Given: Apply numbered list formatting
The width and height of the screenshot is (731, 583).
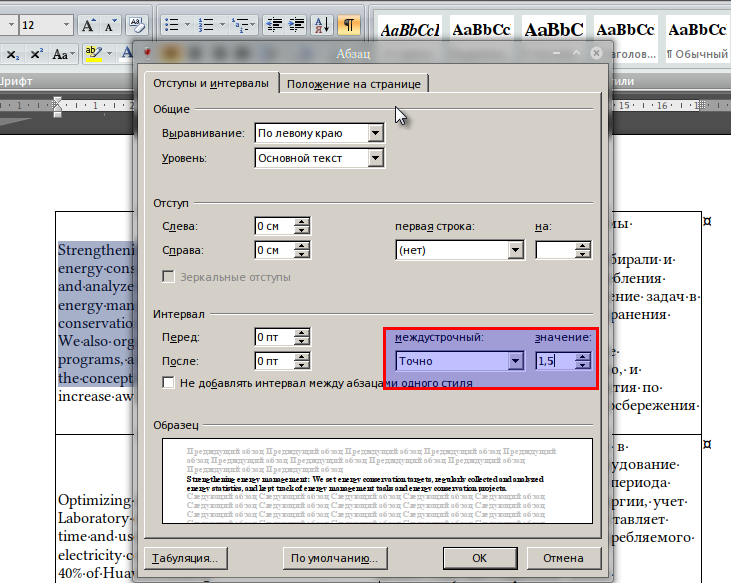Looking at the screenshot, I should [206, 25].
